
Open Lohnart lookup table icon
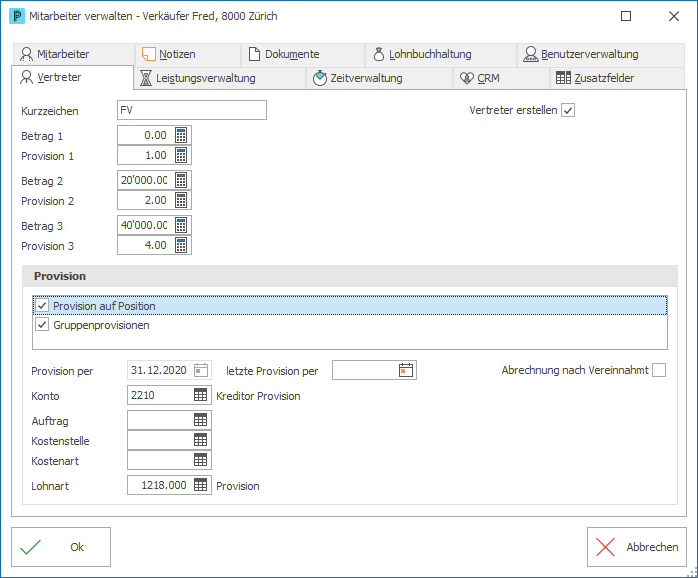(200, 485)
